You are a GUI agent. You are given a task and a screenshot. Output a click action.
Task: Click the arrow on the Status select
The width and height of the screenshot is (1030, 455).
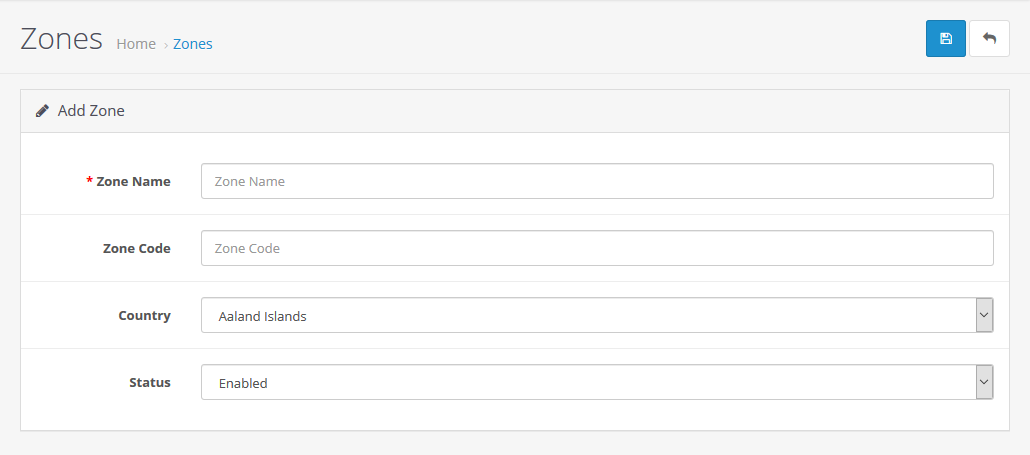[x=984, y=383]
